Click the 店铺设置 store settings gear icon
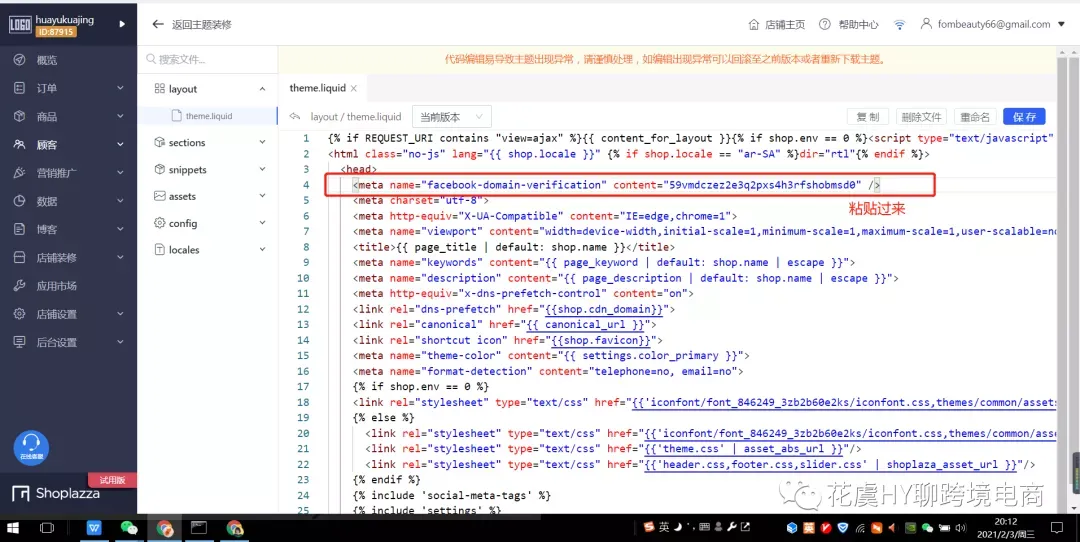 click(x=19, y=314)
